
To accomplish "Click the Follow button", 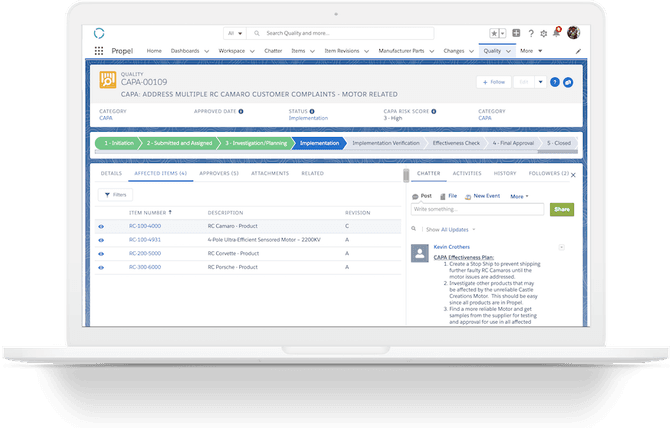I will tap(494, 82).
